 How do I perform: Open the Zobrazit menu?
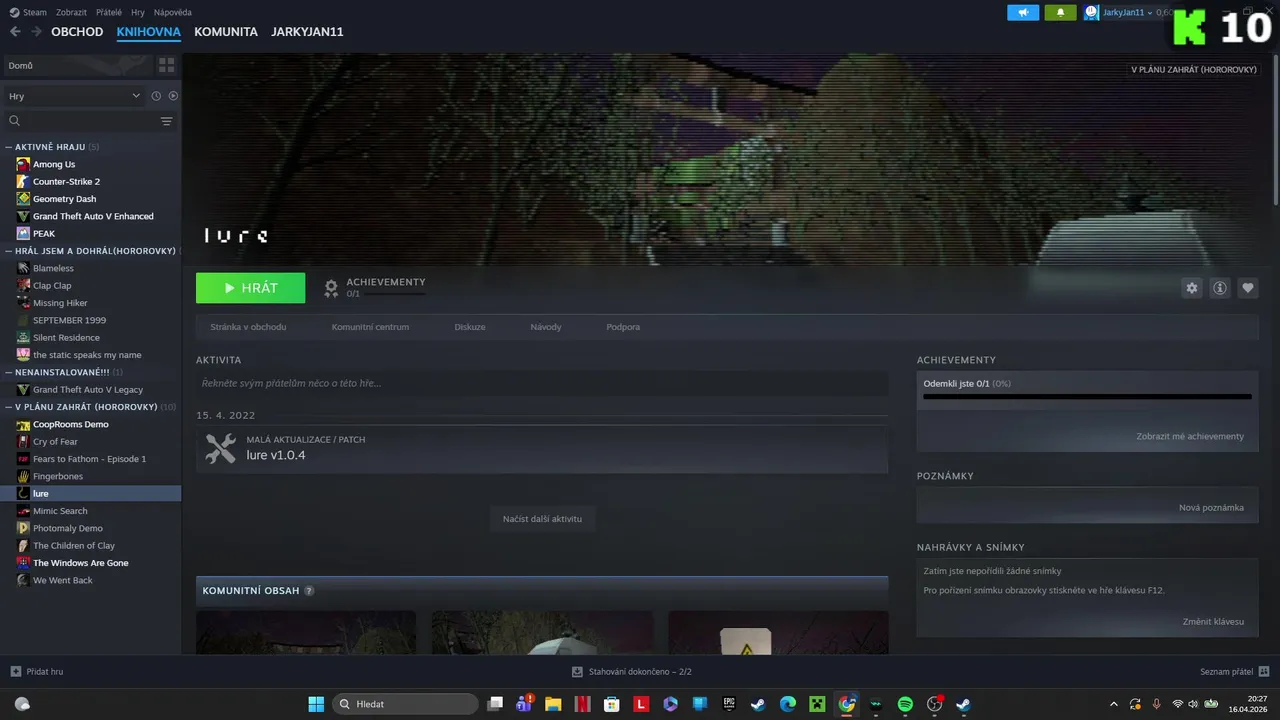71,12
